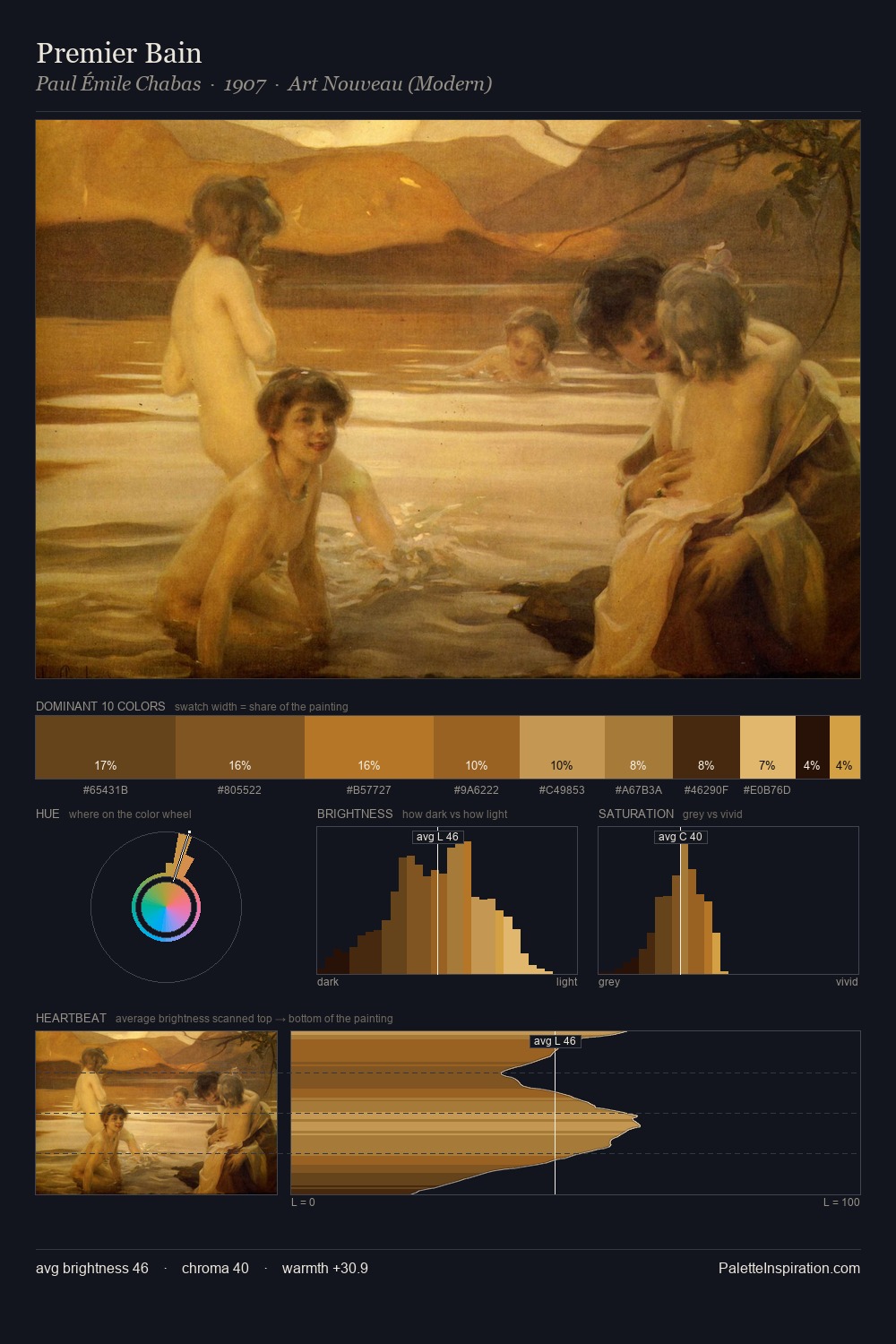The image size is (896, 1344).
Task: Click the chroma 40 footer stat
Action: pyautogui.click(x=215, y=1269)
